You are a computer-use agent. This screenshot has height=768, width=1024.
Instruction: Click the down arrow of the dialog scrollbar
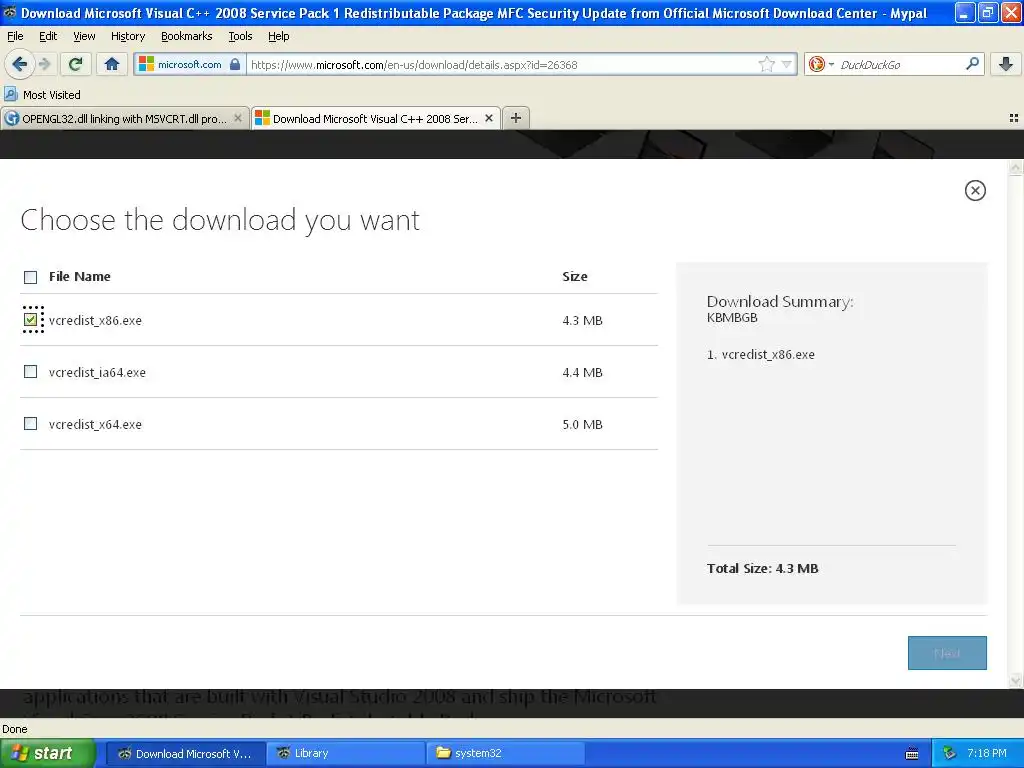(x=1016, y=681)
